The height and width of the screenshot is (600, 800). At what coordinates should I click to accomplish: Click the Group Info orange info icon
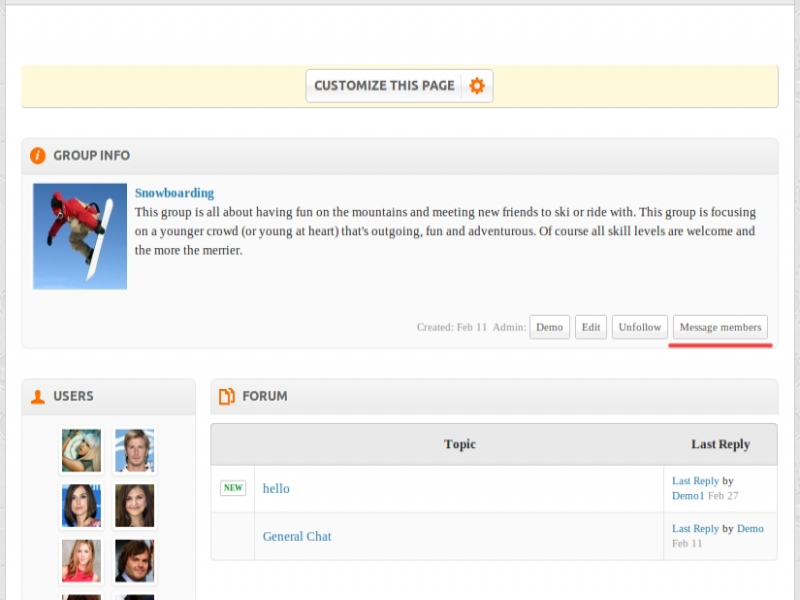tap(38, 156)
